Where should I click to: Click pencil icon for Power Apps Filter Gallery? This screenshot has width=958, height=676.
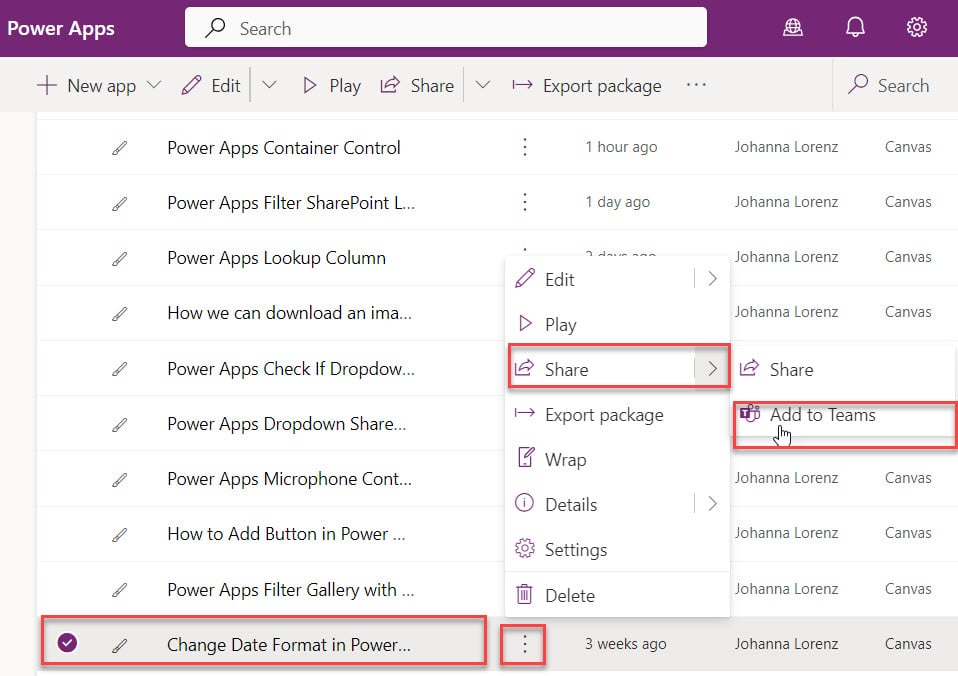(x=120, y=590)
